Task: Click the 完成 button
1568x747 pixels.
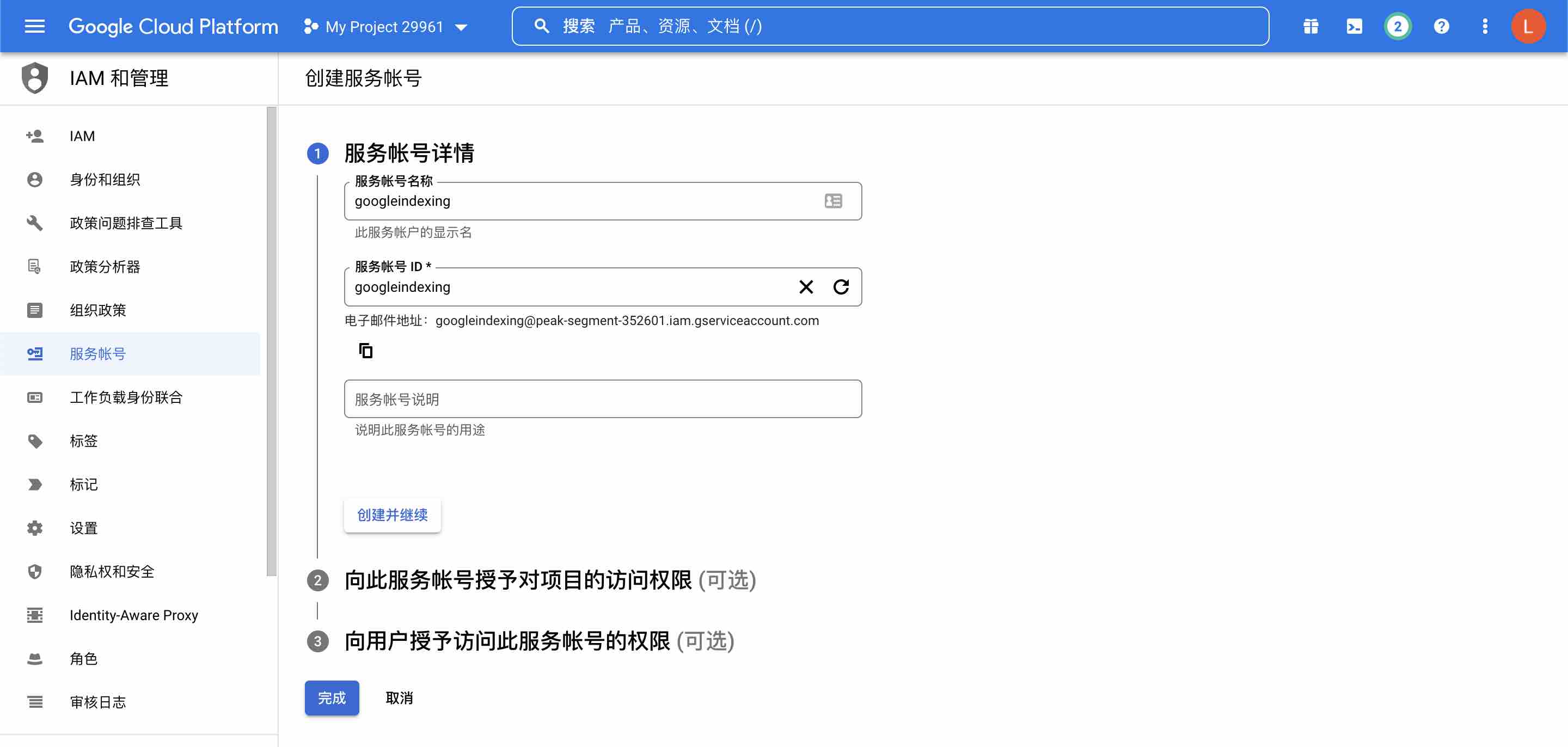Action: (332, 697)
